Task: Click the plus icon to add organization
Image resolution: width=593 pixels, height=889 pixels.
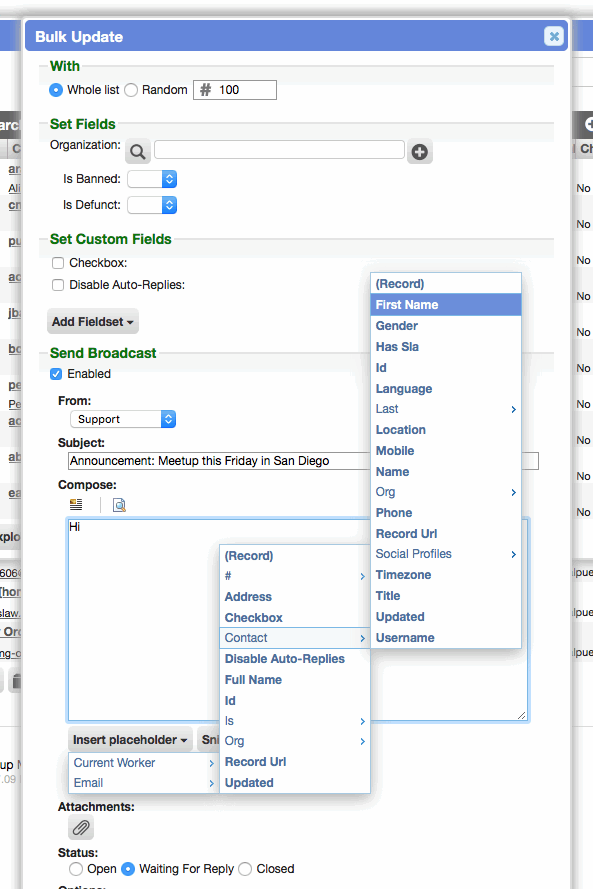Action: coord(420,151)
